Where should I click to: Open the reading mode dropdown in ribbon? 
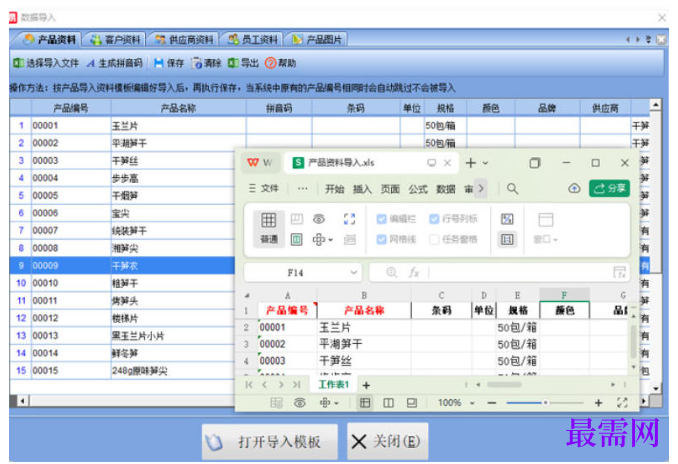(323, 239)
